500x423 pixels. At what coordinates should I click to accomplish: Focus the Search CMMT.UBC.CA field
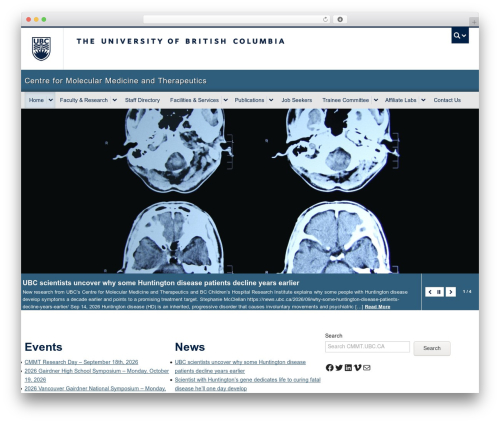(367, 347)
